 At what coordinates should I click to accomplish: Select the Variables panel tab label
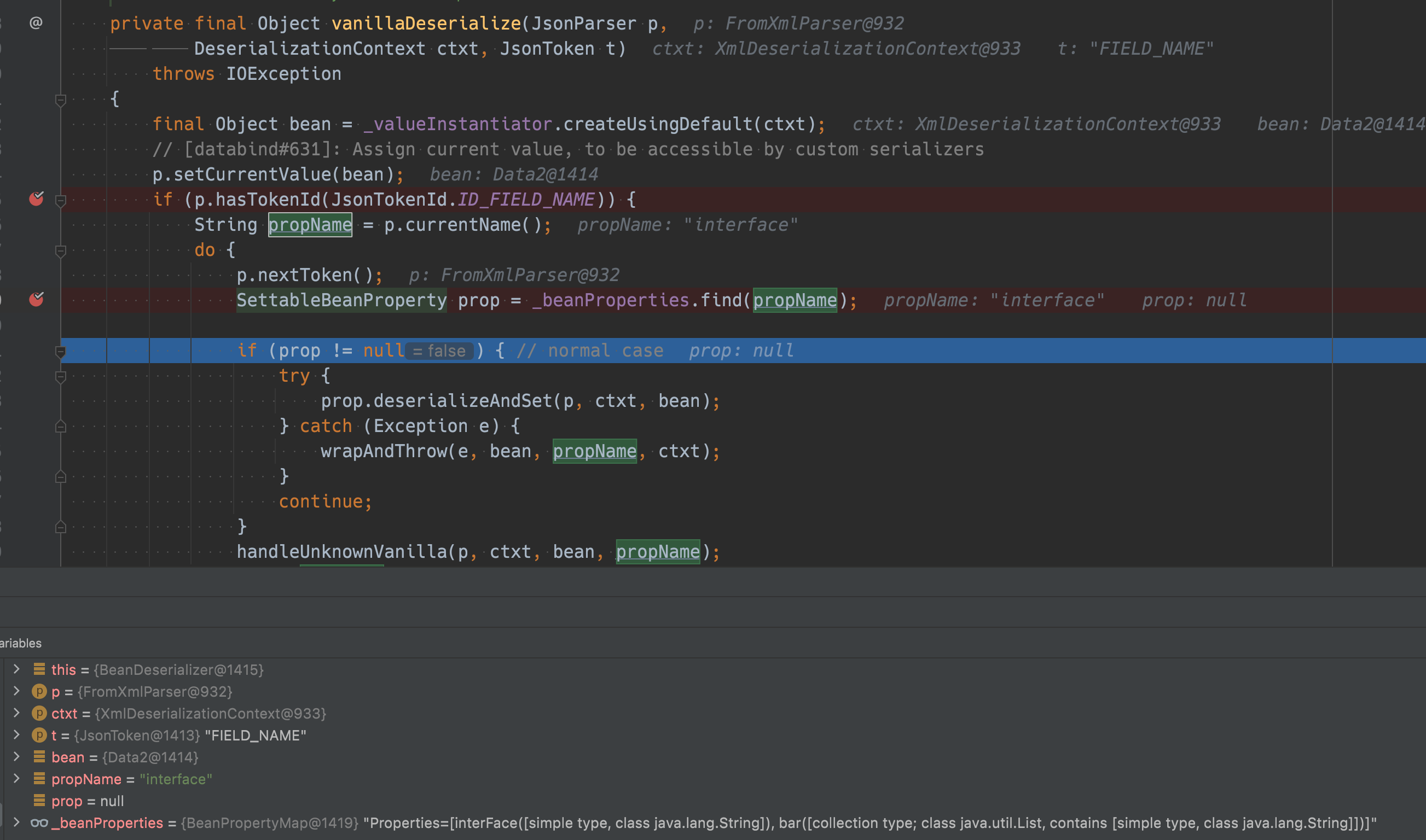(x=20, y=643)
